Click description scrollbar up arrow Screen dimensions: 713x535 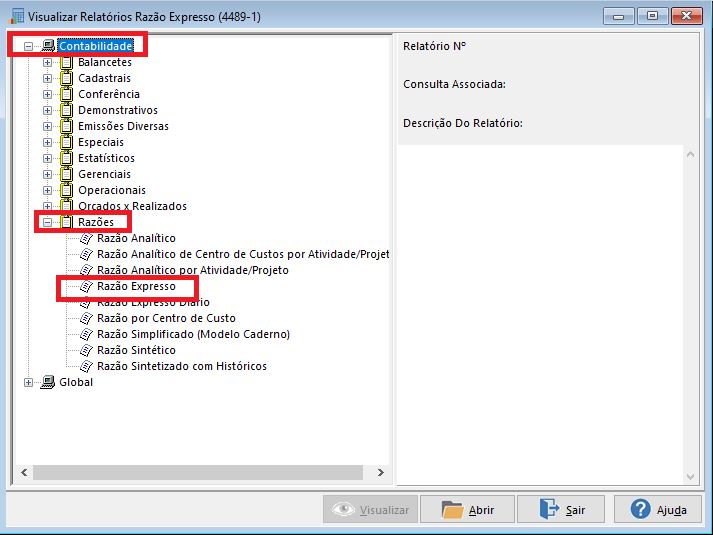pyautogui.click(x=690, y=155)
